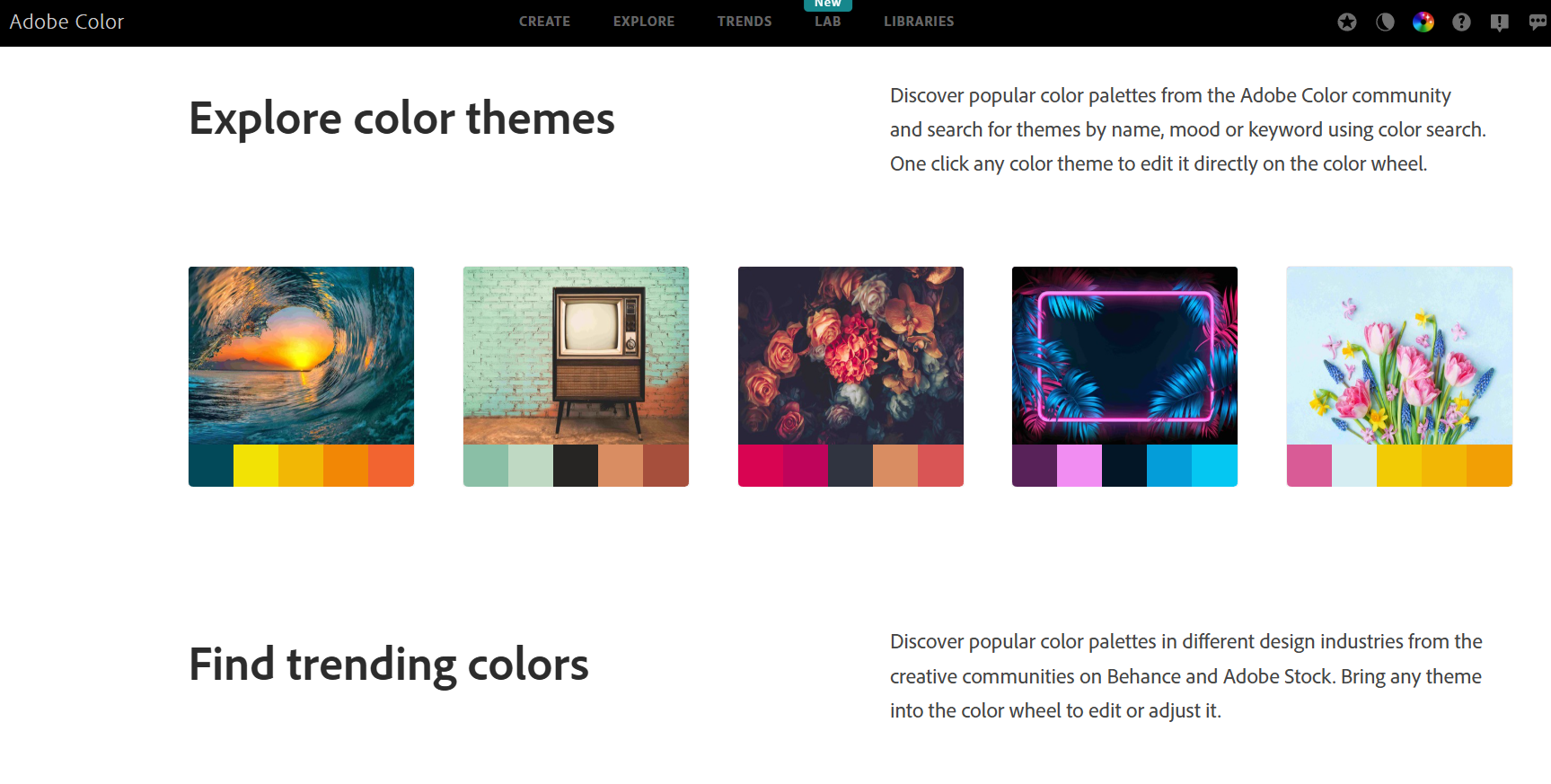Open the dark floral roses theme image
Screen dimensions: 1551x784
coord(850,356)
